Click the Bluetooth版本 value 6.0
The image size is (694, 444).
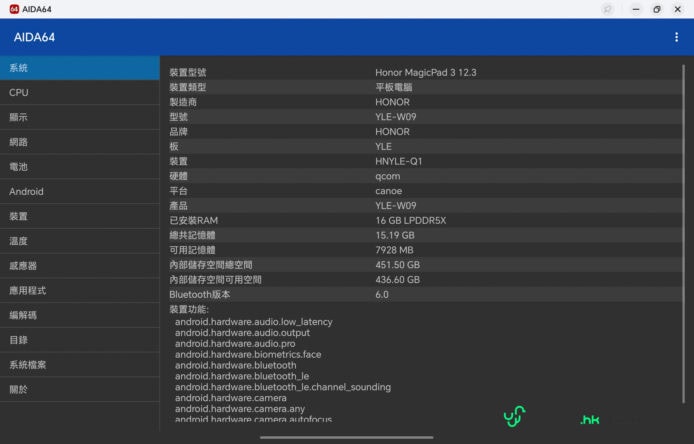382,294
